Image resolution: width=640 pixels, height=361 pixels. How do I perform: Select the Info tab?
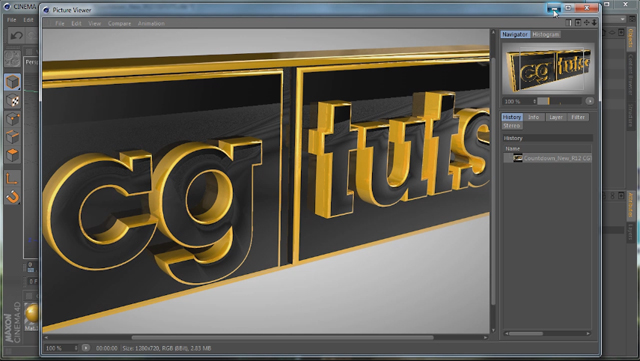point(533,117)
